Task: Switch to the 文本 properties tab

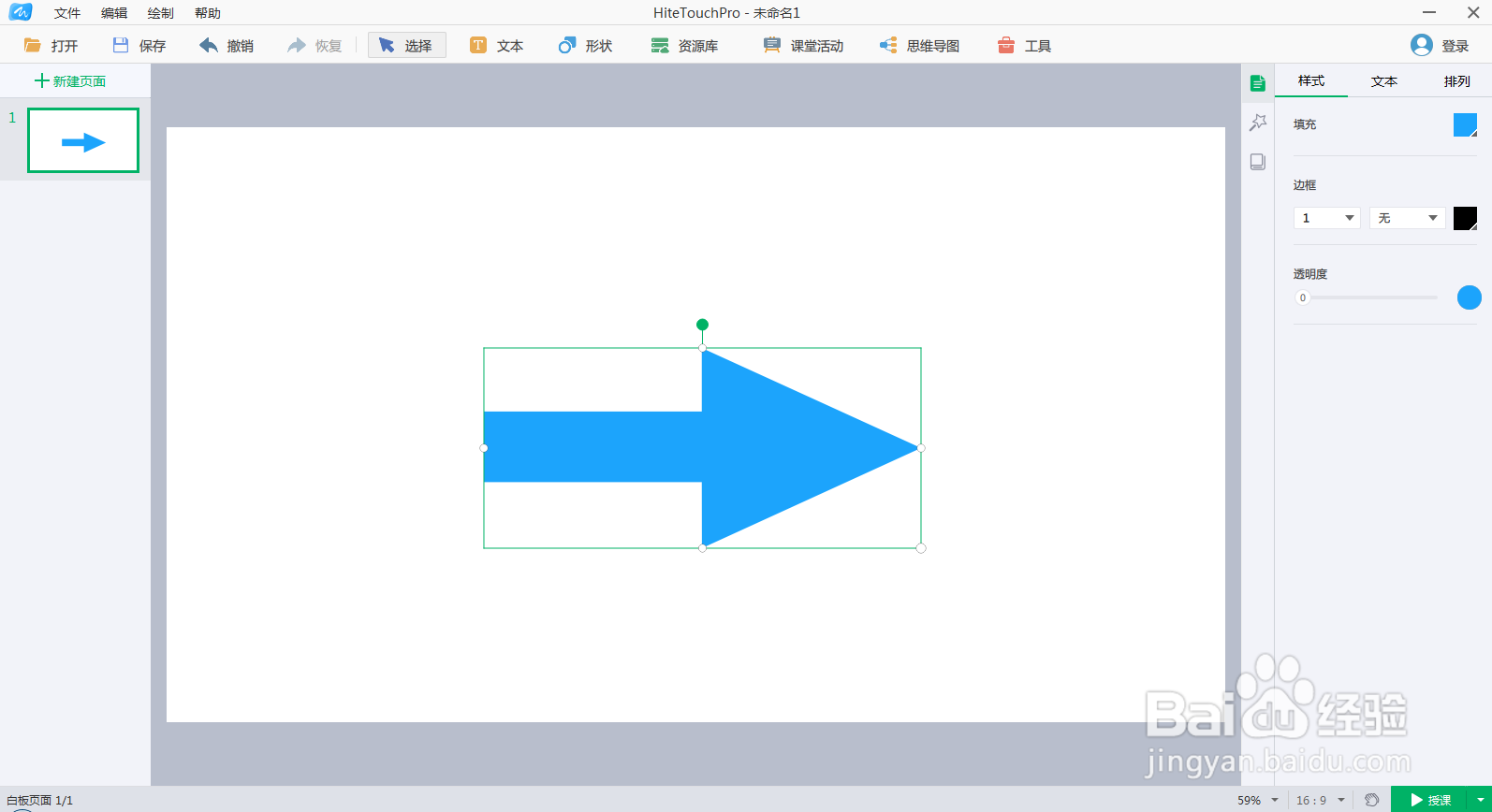Action: pos(1384,81)
